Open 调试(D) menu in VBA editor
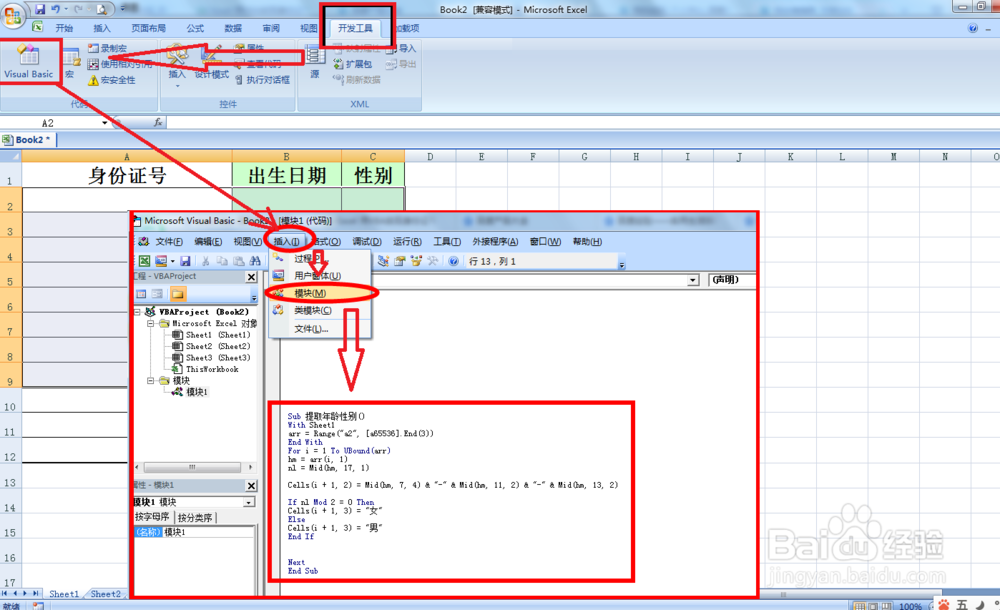 pyautogui.click(x=367, y=241)
